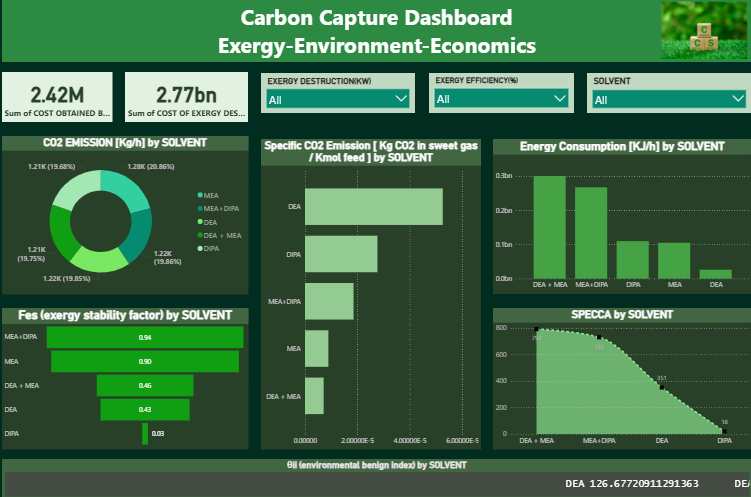Image resolution: width=751 pixels, height=497 pixels.
Task: Click the environmental benign index ticker text
Action: [631, 484]
